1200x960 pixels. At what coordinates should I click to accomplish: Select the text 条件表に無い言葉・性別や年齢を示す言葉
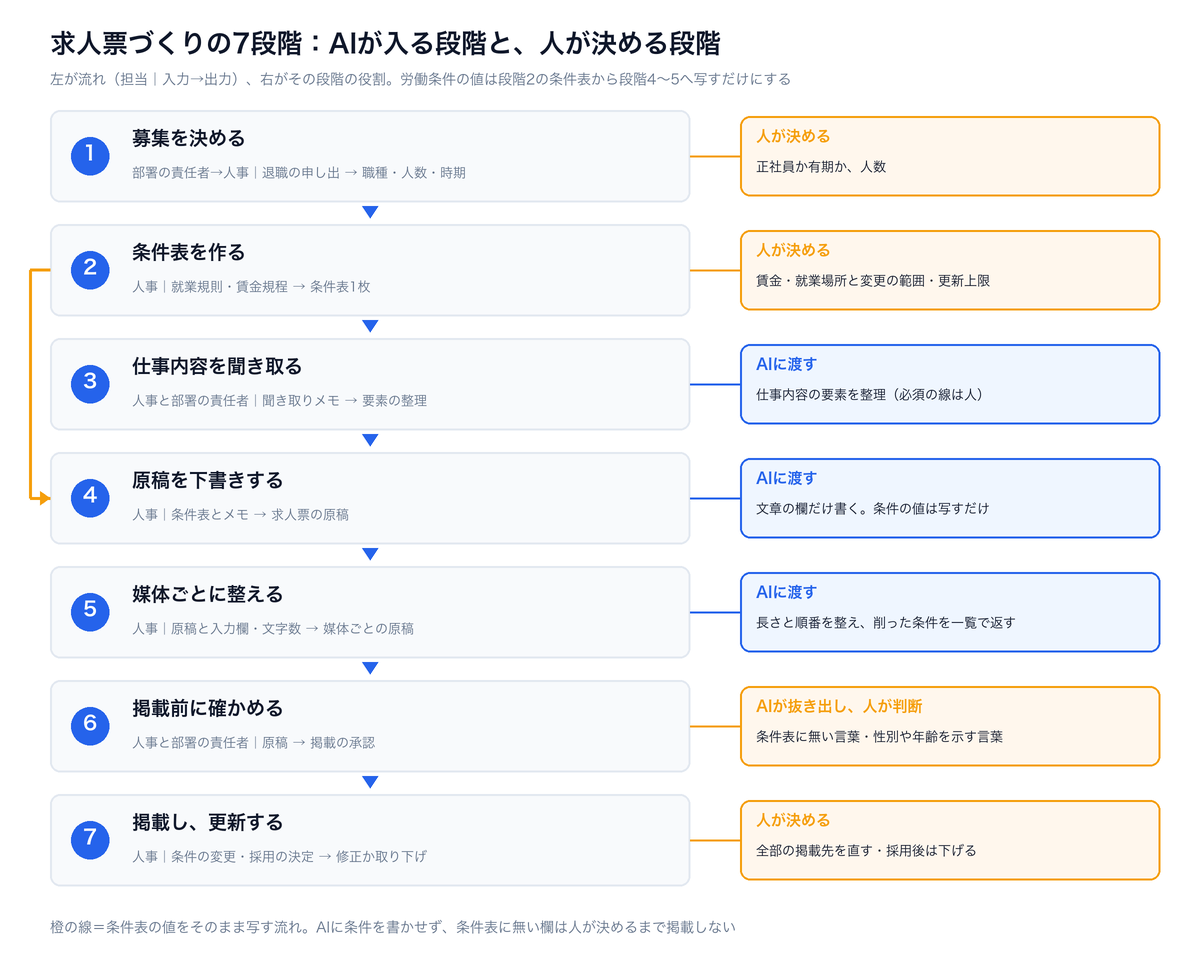880,737
